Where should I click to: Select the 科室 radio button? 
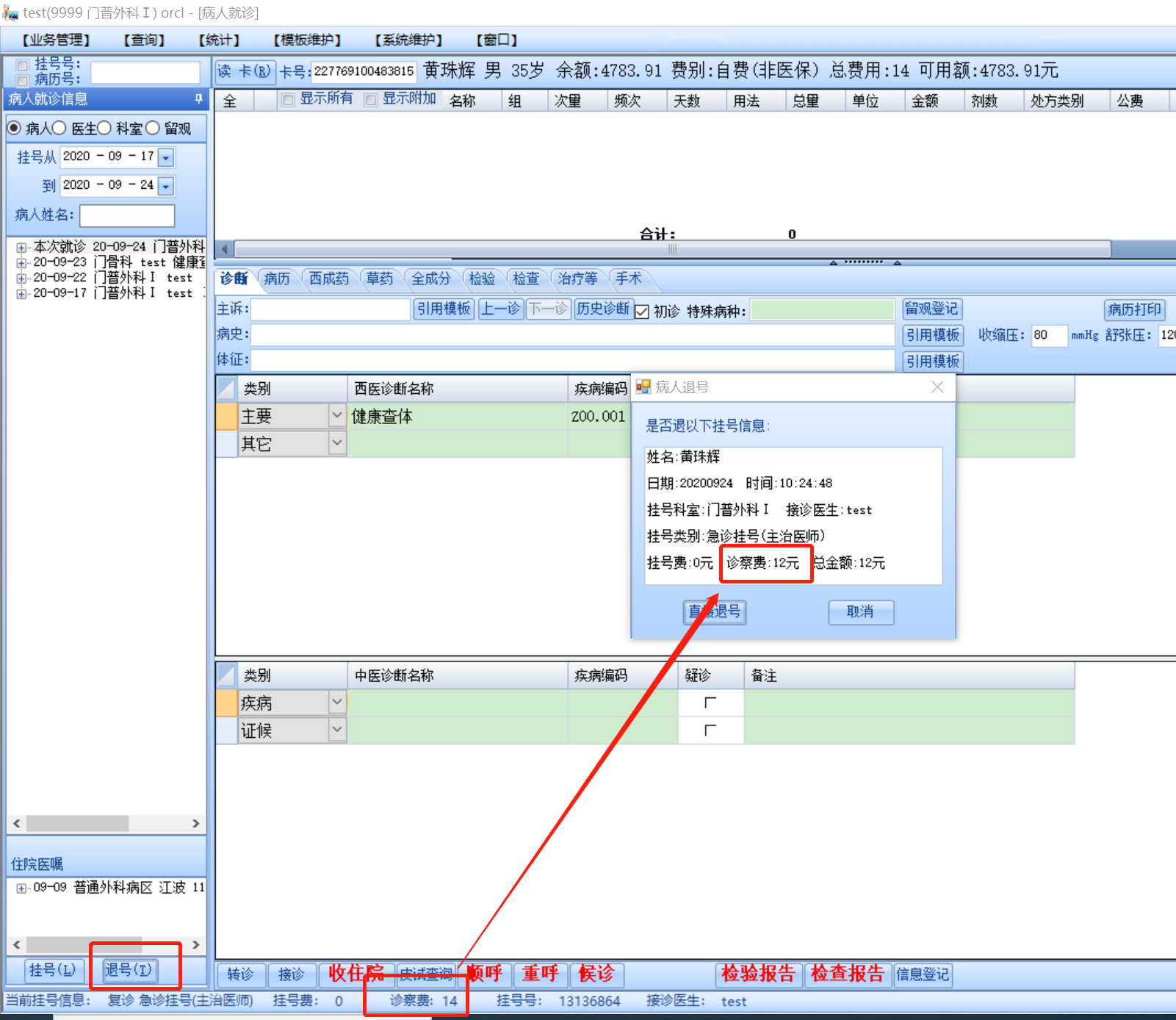tap(104, 128)
